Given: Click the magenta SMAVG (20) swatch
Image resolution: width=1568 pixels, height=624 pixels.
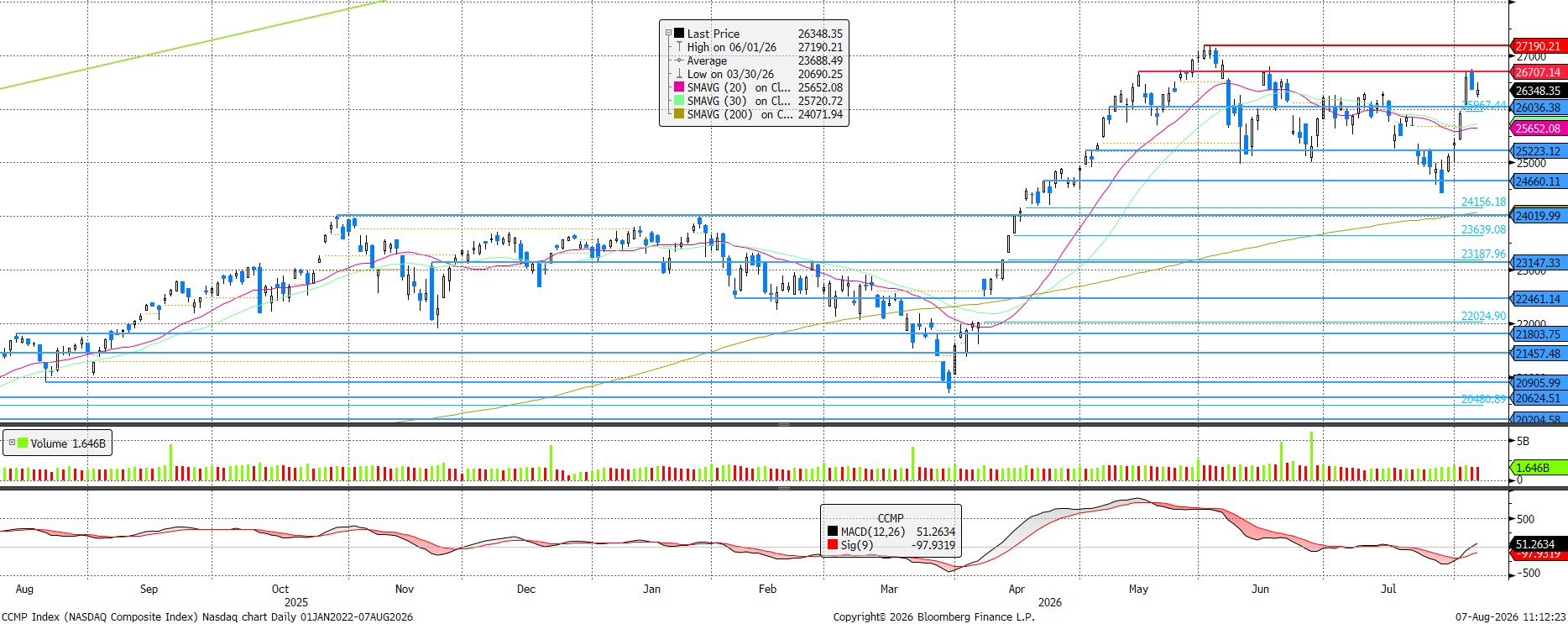Looking at the screenshot, I should [x=679, y=87].
